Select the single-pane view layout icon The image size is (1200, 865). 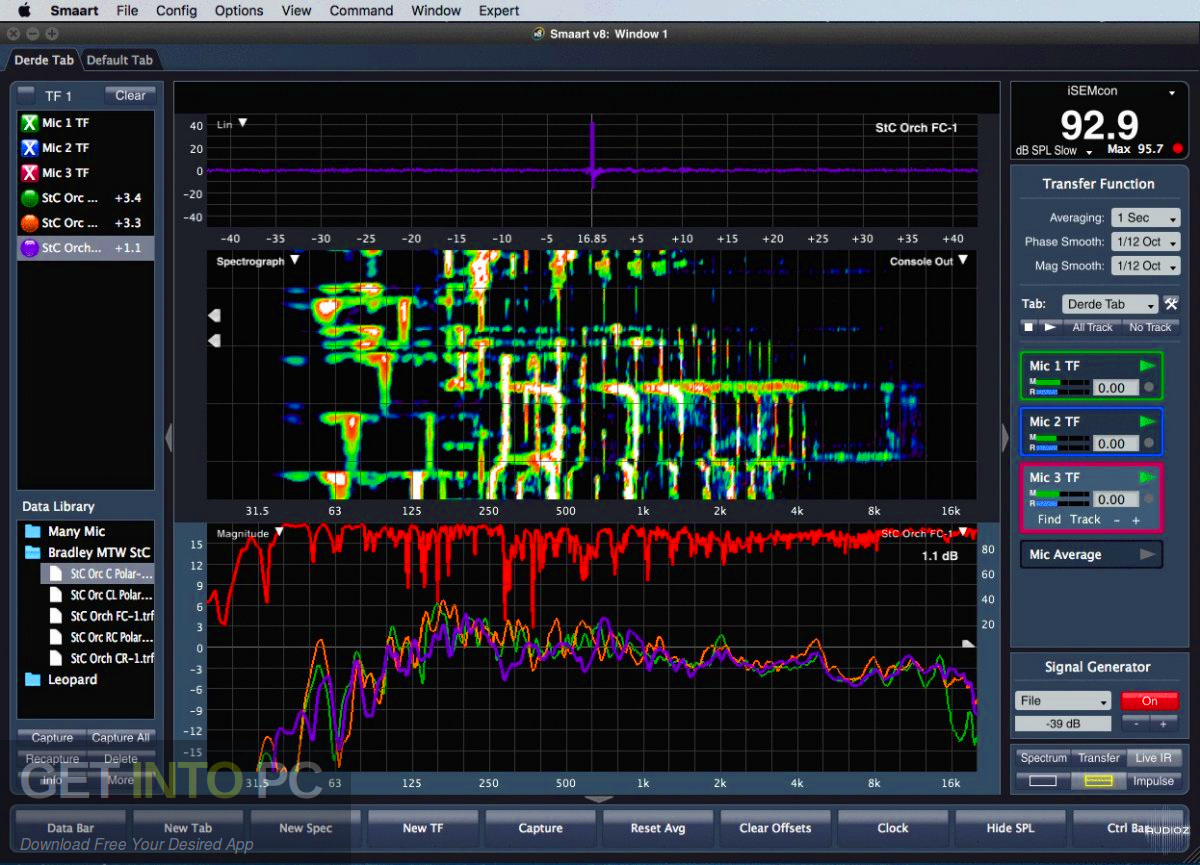[x=1043, y=781]
